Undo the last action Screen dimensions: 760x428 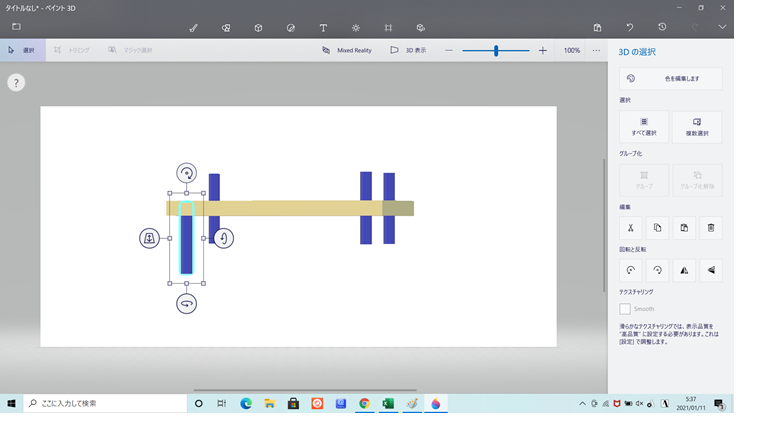click(x=630, y=28)
